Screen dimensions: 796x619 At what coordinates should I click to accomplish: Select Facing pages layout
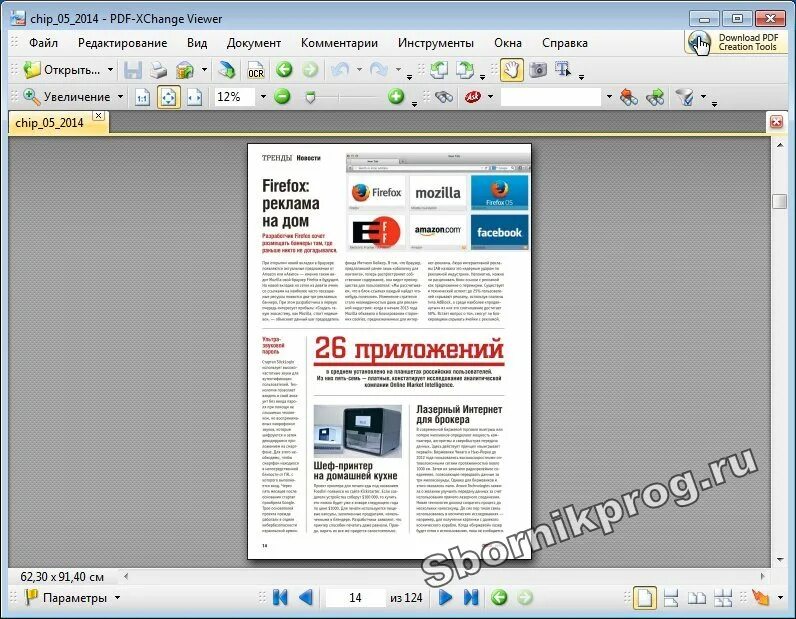(696, 598)
